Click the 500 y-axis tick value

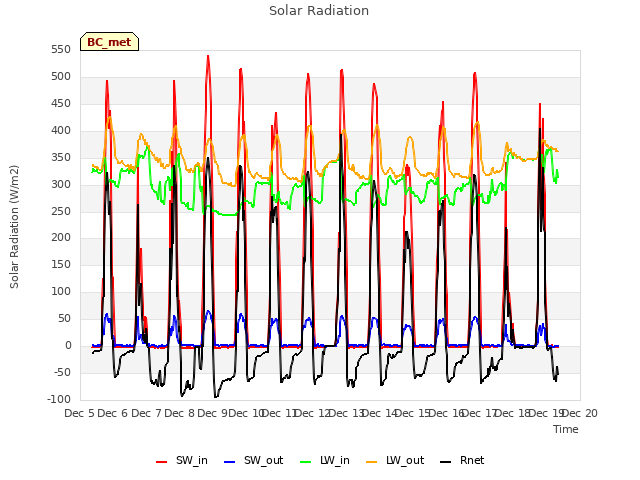tap(61, 77)
